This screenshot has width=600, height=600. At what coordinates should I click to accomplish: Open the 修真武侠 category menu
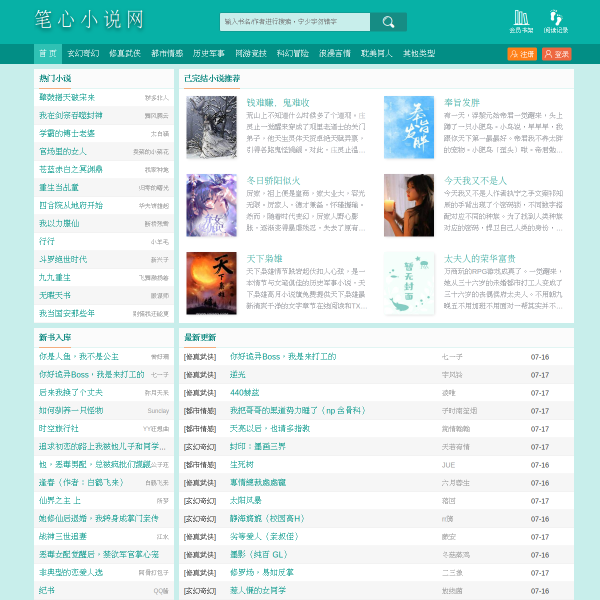pos(125,54)
